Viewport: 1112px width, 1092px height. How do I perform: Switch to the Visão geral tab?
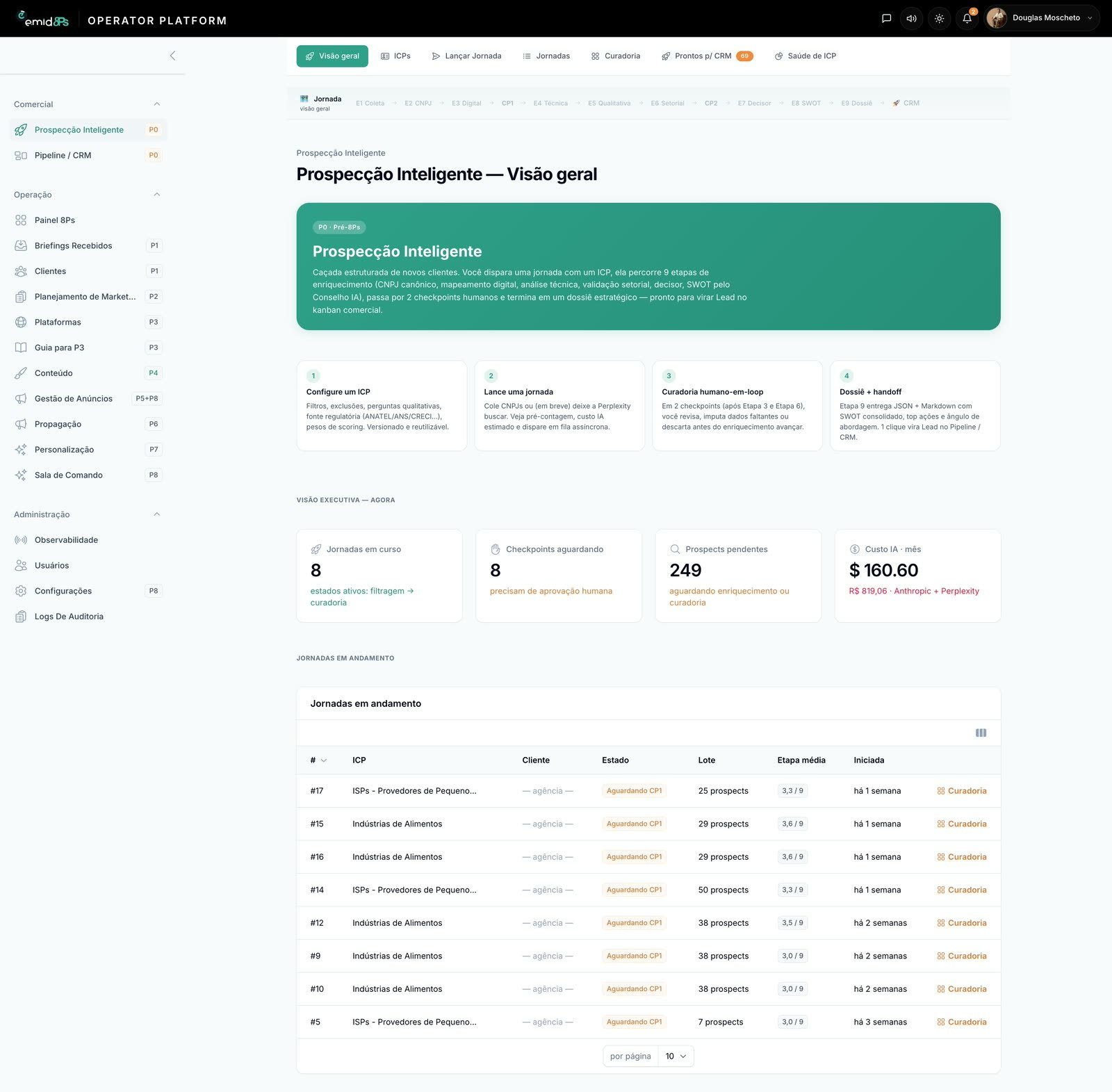tap(332, 56)
